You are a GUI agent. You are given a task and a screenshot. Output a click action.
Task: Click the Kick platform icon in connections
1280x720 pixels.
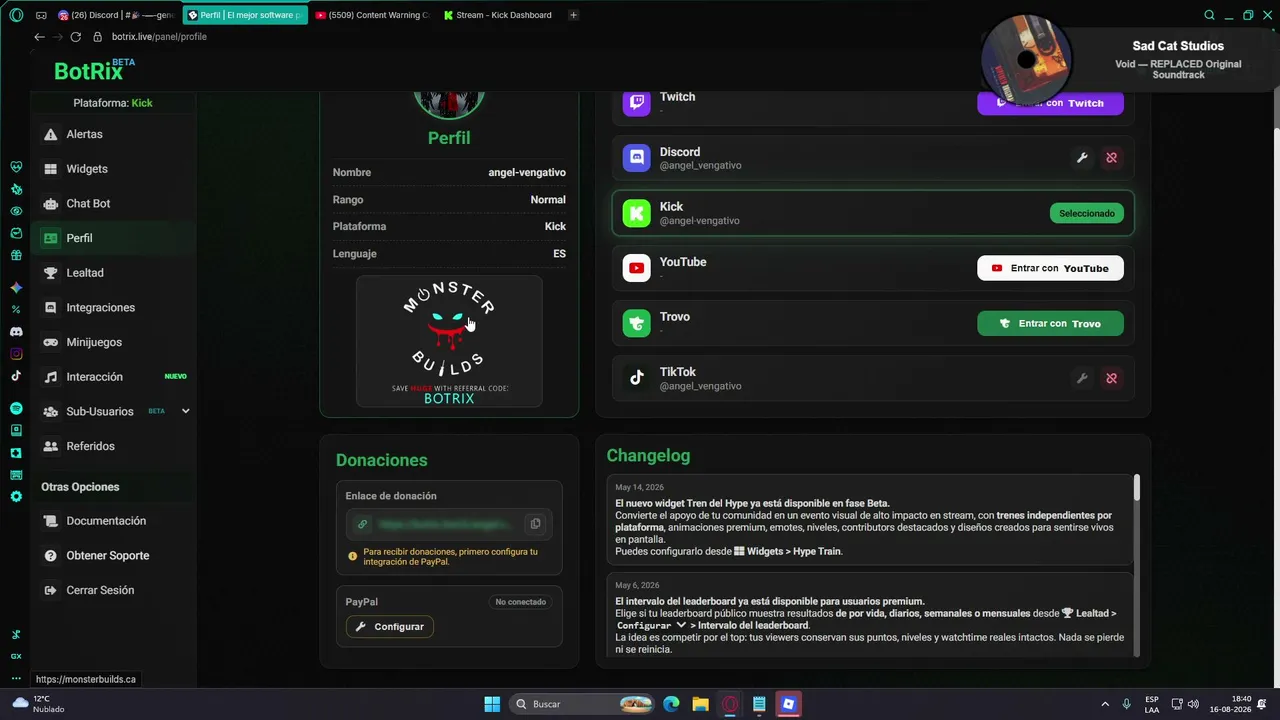coord(637,213)
